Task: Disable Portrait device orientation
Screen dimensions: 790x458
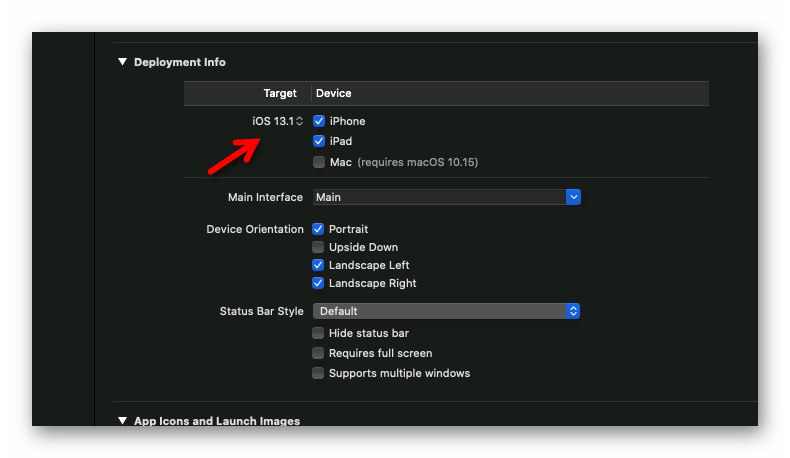Action: point(319,229)
